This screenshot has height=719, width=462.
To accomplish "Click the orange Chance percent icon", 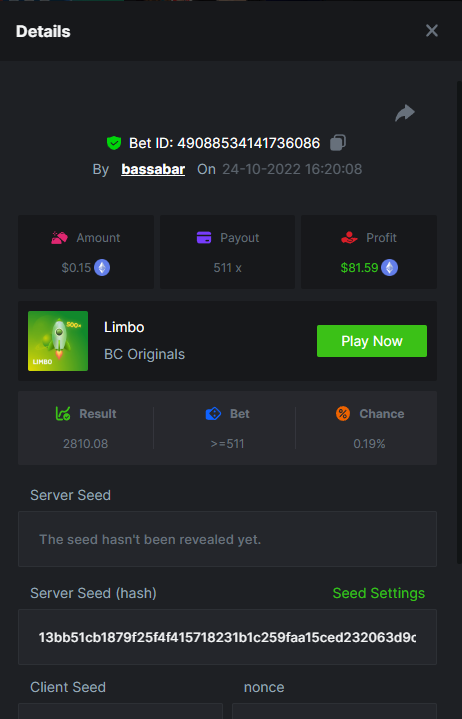I will (x=343, y=414).
